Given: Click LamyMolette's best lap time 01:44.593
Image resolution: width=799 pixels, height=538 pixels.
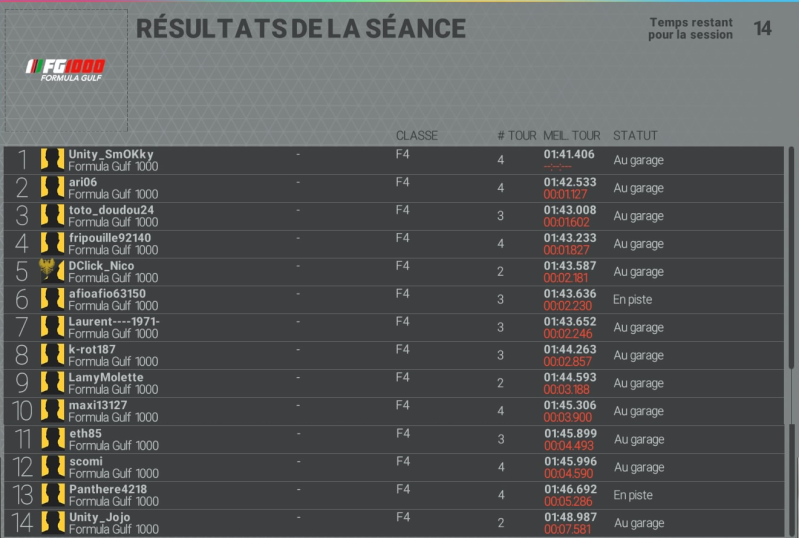Looking at the screenshot, I should click(570, 378).
